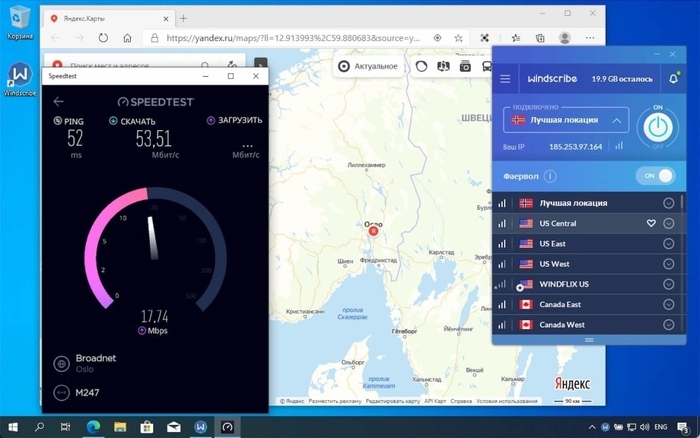This screenshot has height=438, width=700.
Task: Click the Windscribe notifications bell
Action: click(674, 79)
